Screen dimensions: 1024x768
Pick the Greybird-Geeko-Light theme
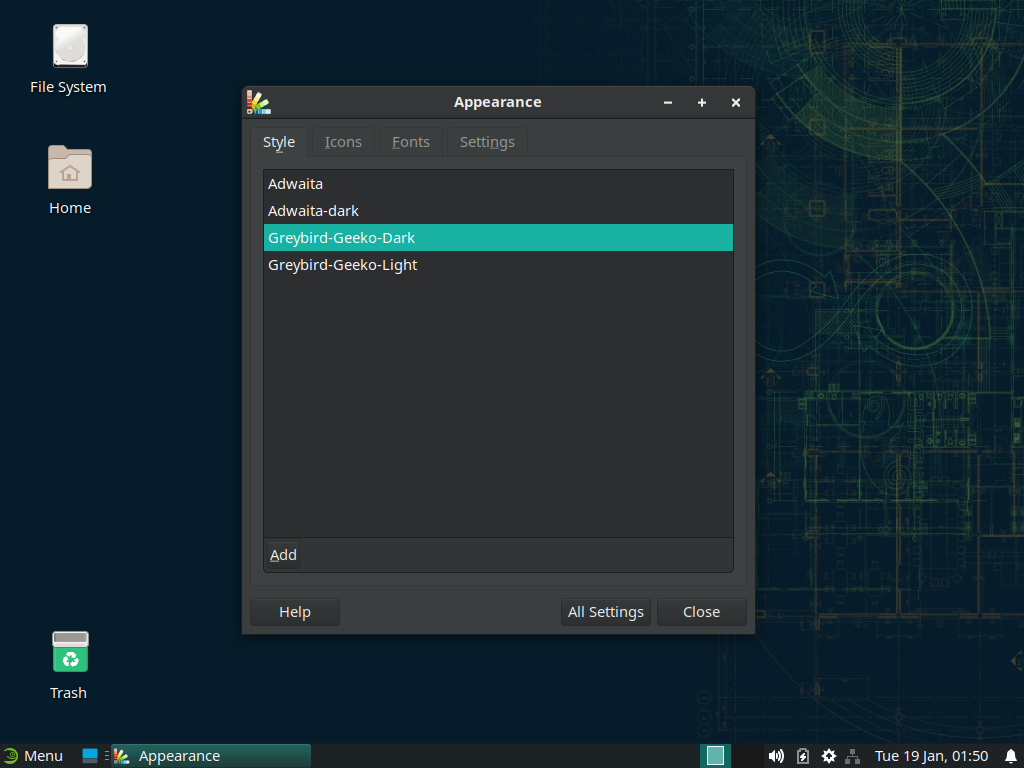(343, 265)
